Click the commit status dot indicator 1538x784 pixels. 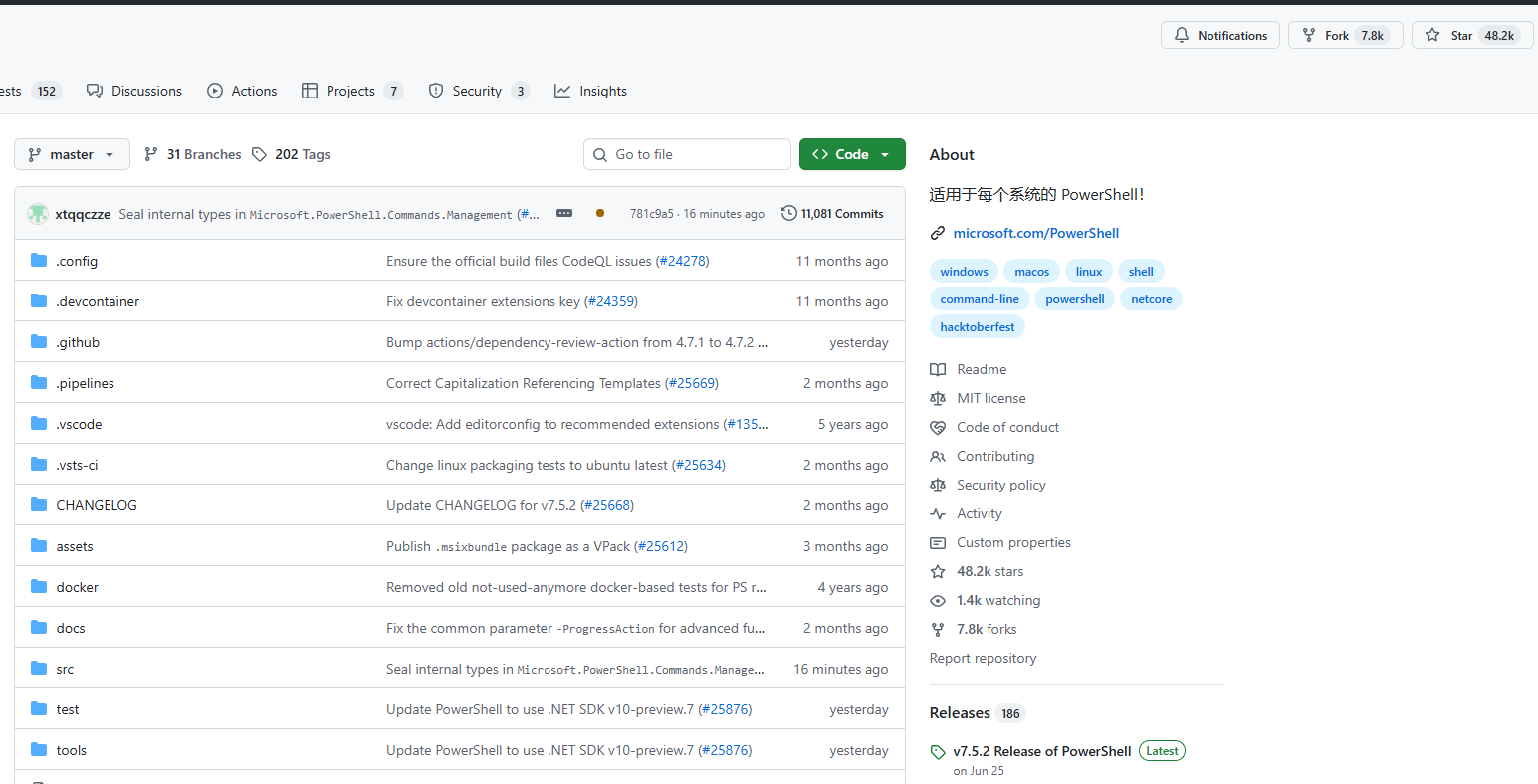point(600,213)
